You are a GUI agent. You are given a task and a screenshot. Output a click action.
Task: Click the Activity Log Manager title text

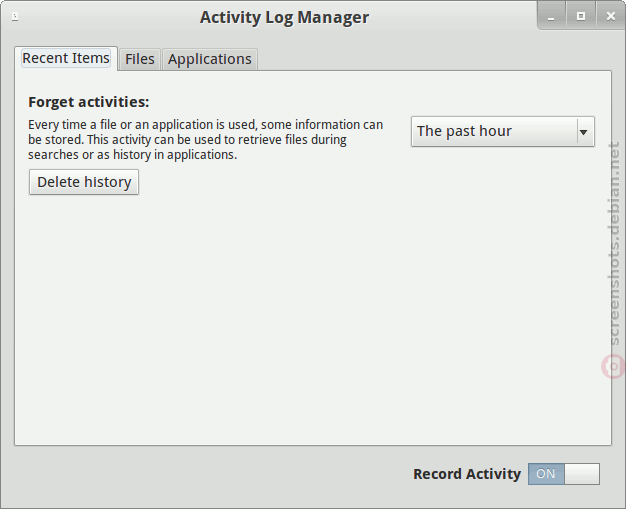(284, 18)
